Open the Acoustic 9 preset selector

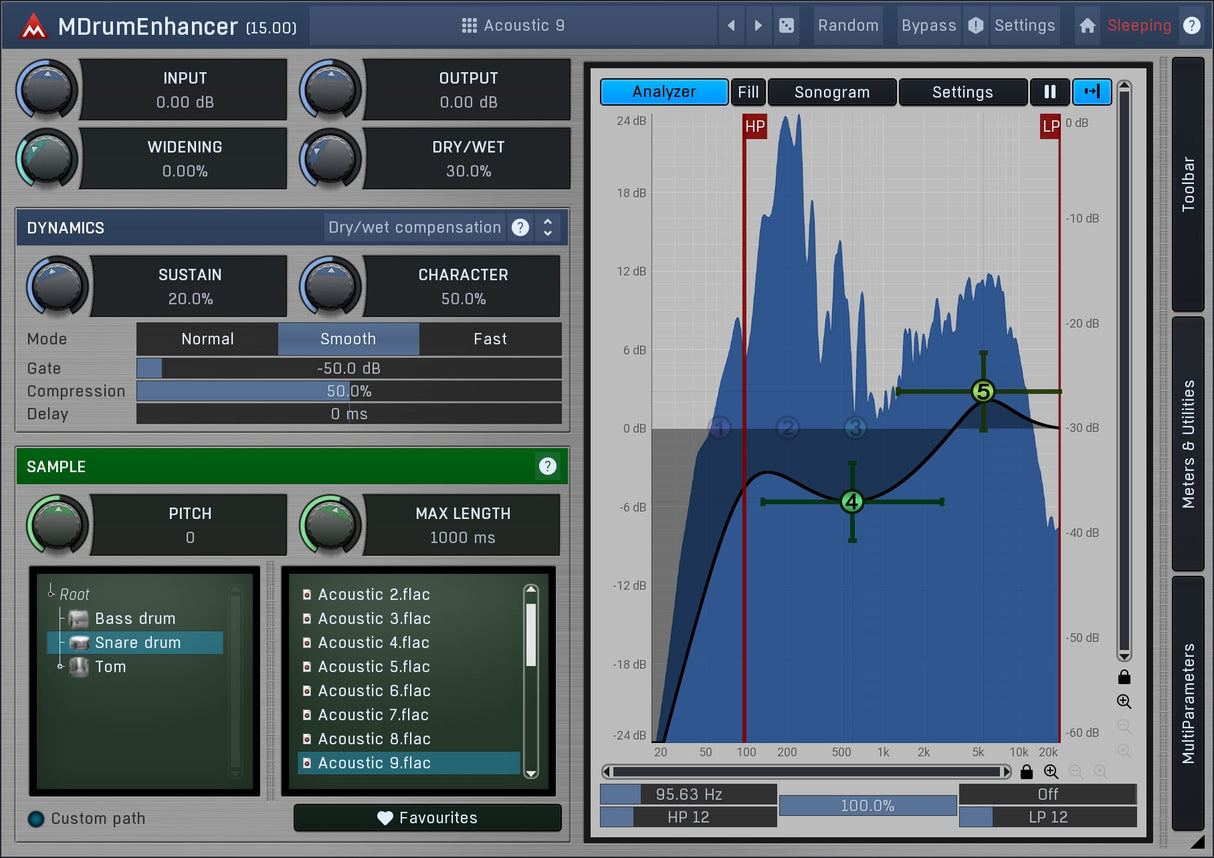coord(514,26)
